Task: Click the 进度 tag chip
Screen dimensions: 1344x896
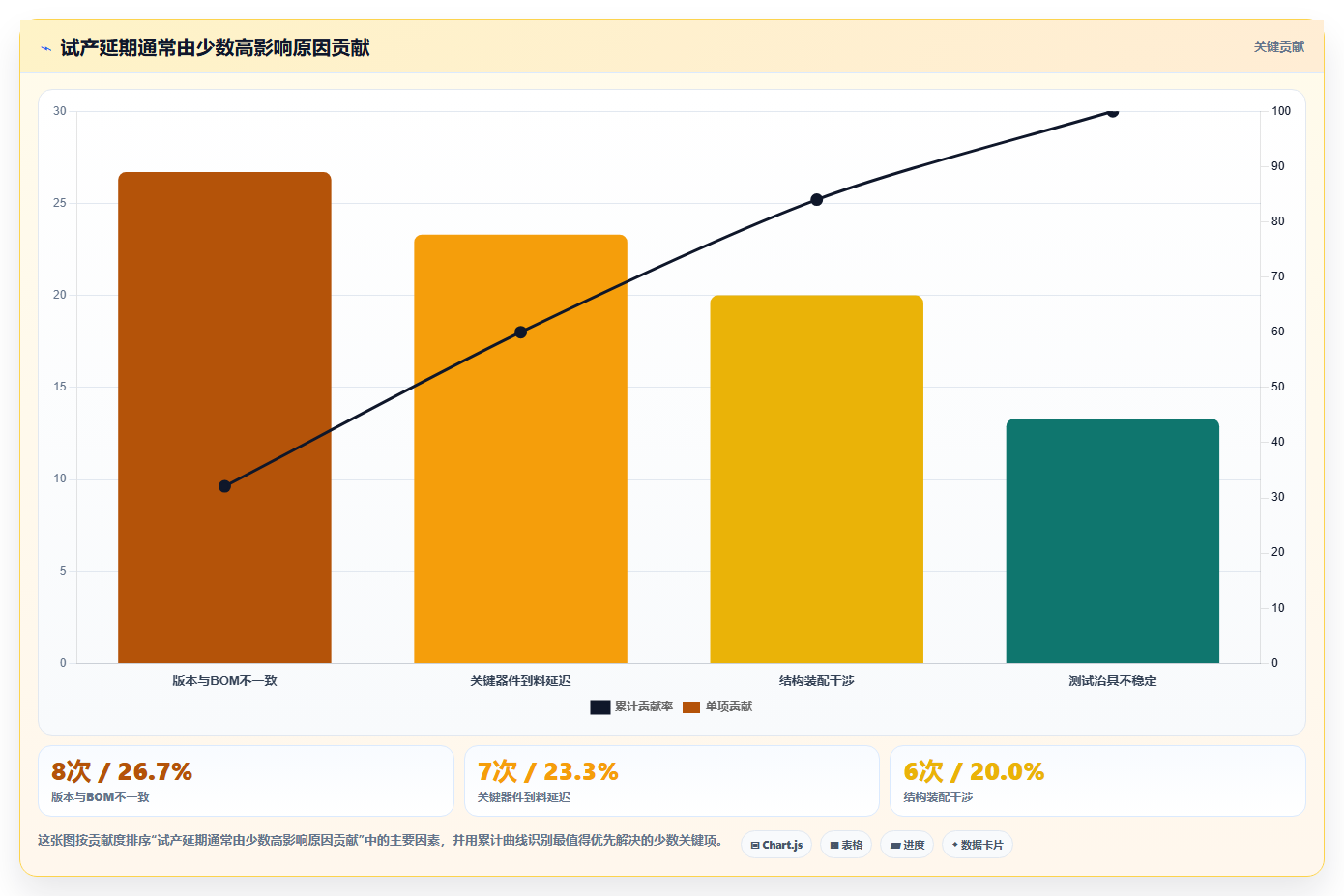Action: click(x=907, y=845)
